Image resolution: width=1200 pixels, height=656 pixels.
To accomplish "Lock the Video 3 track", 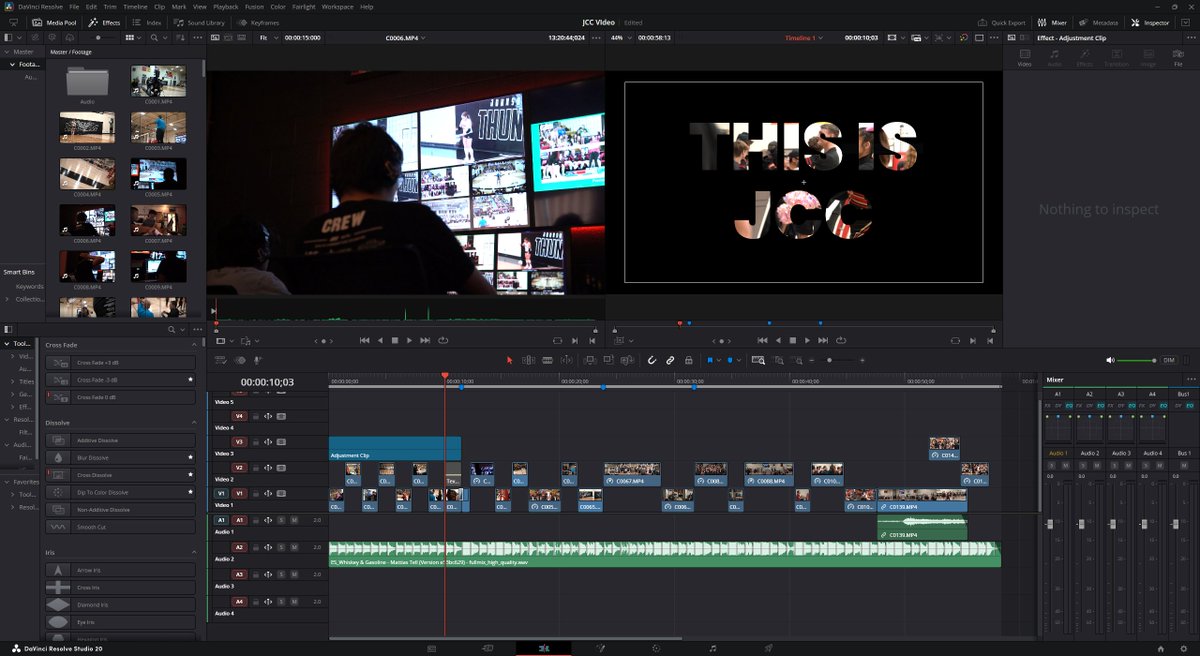I will click(x=254, y=441).
